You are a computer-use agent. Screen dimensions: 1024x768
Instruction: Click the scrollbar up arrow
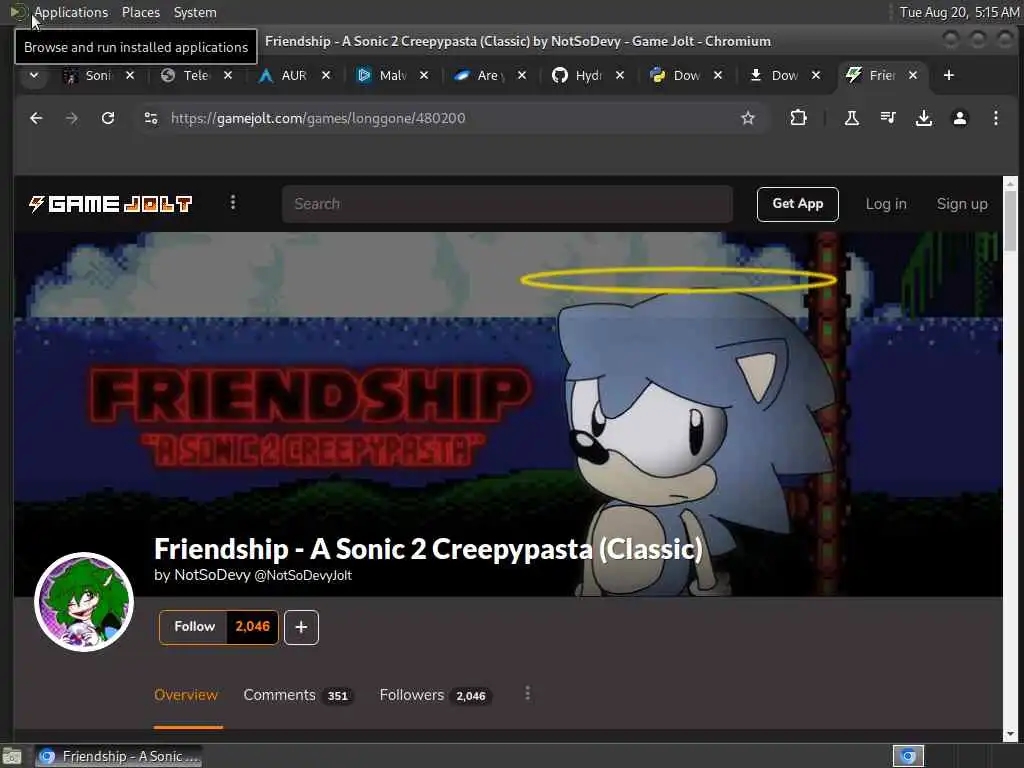[x=1010, y=182]
